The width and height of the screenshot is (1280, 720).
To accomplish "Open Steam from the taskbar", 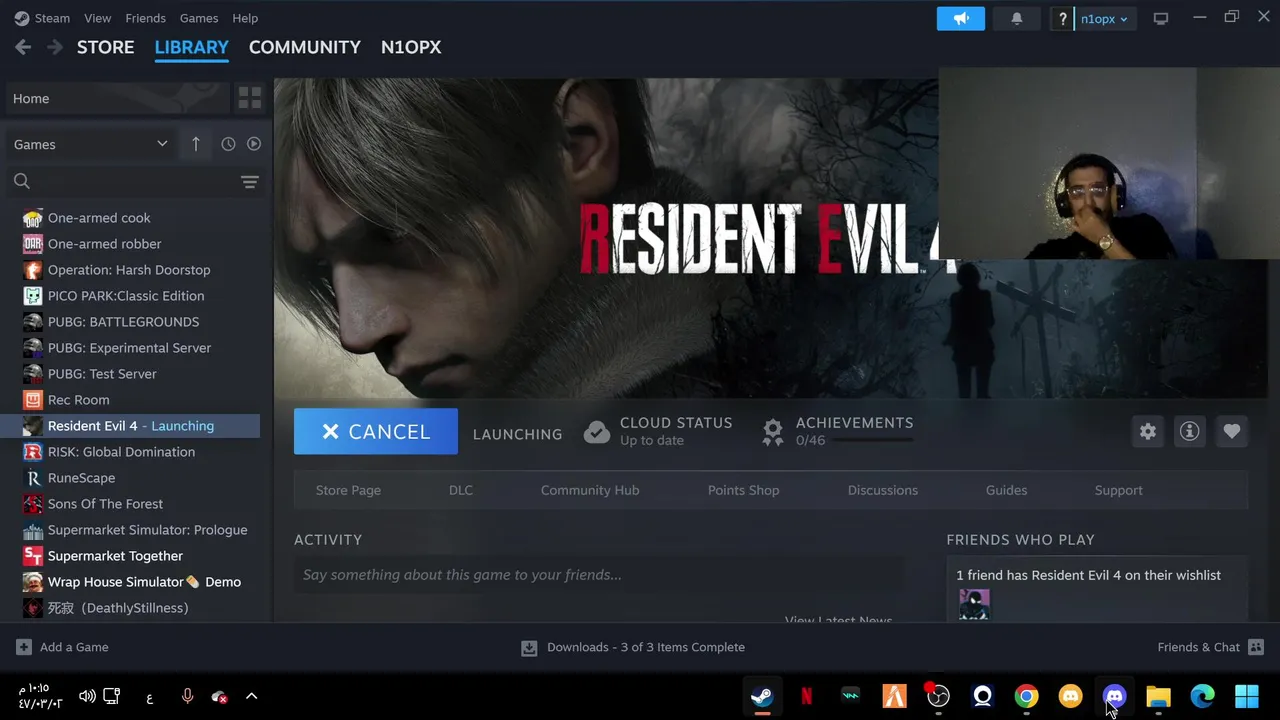I will click(762, 696).
